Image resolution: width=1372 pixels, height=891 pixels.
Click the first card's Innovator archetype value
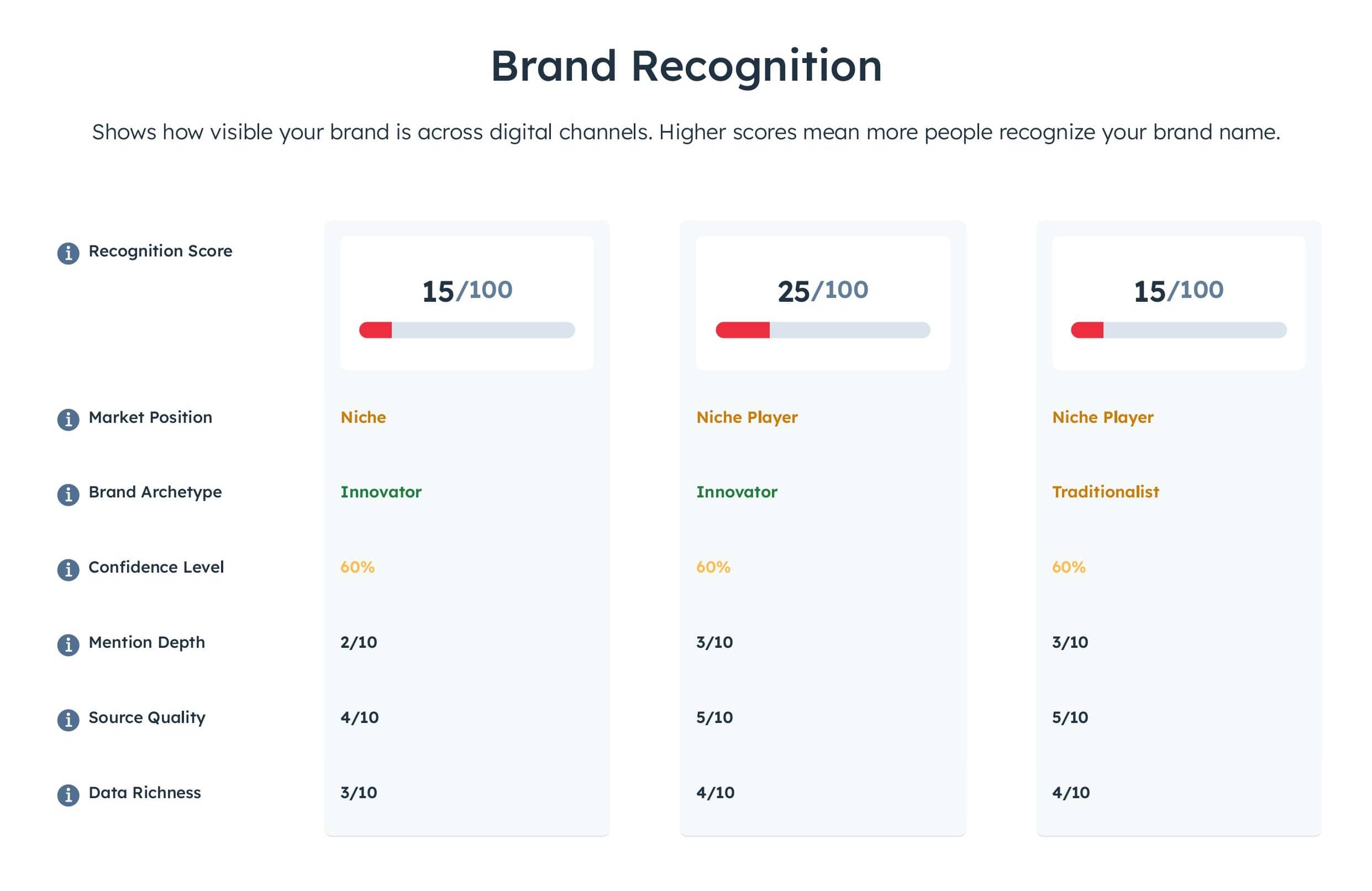(381, 492)
